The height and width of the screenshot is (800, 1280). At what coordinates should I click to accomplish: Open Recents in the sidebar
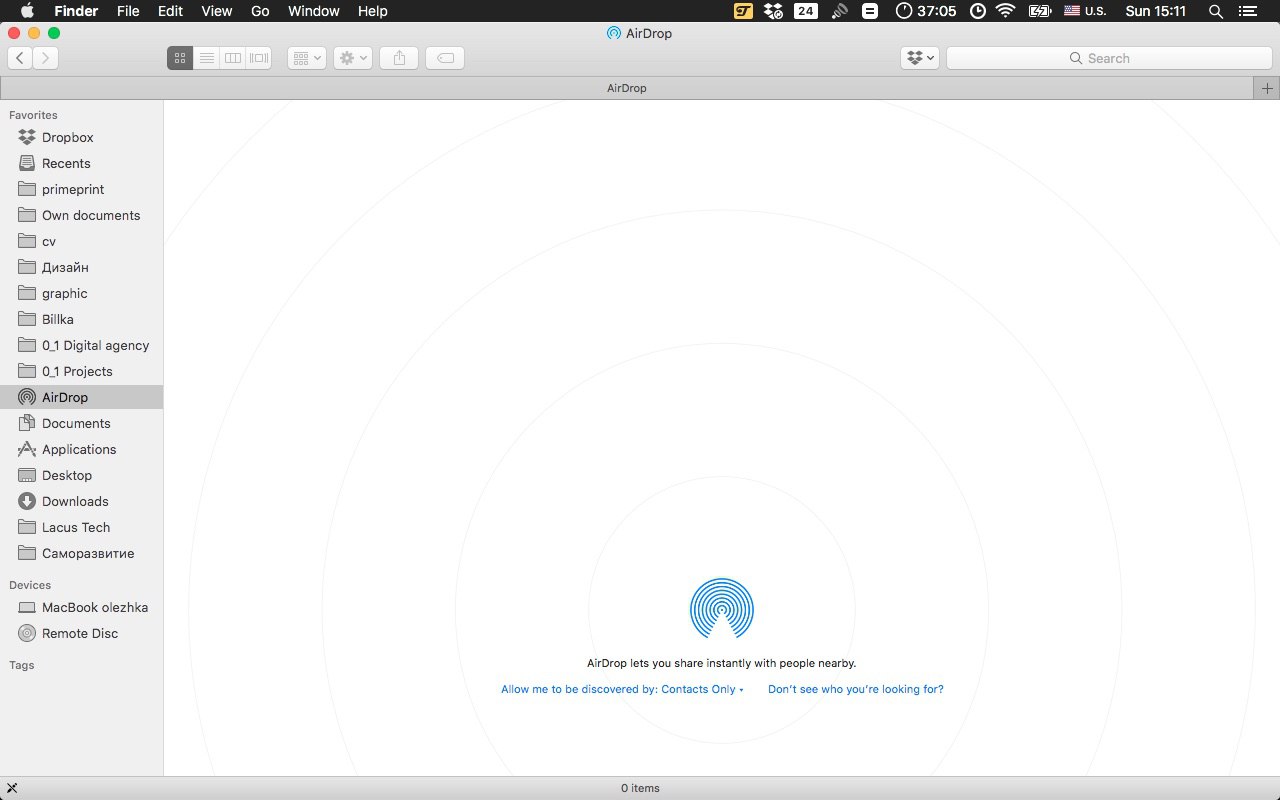click(x=81, y=163)
